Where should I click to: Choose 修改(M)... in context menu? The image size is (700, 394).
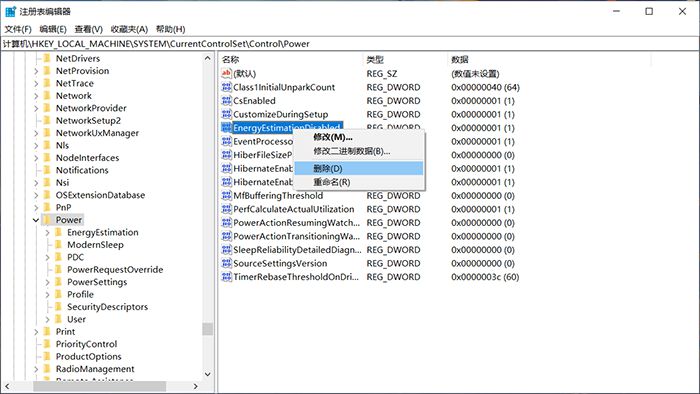point(359,137)
